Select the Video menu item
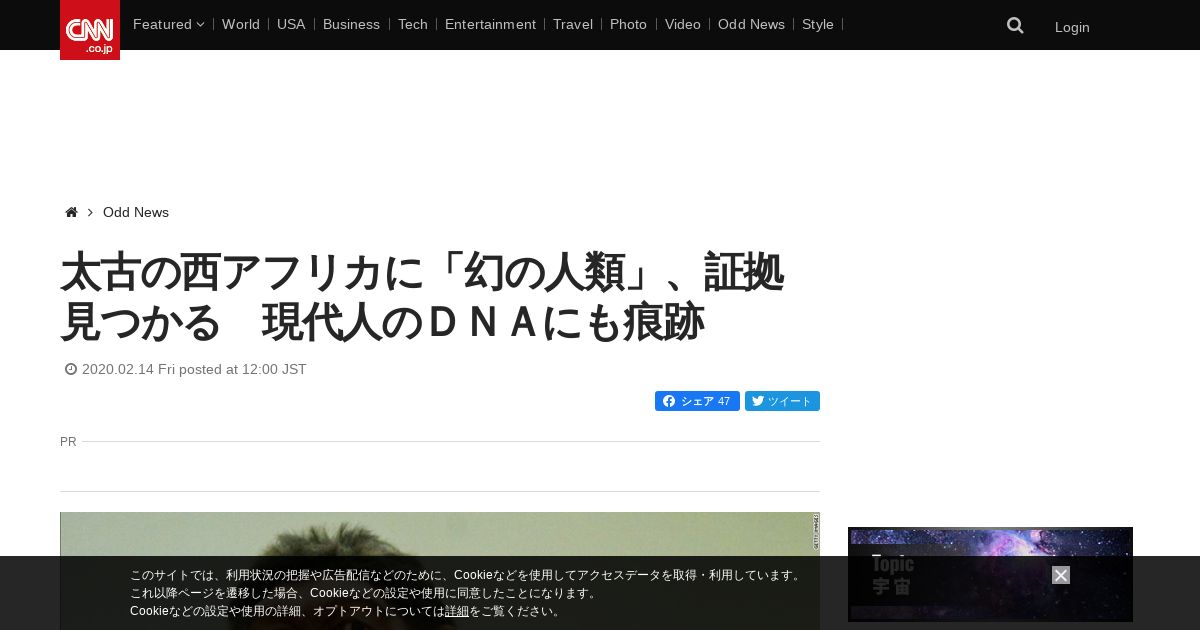This screenshot has height=630, width=1200. click(x=683, y=24)
